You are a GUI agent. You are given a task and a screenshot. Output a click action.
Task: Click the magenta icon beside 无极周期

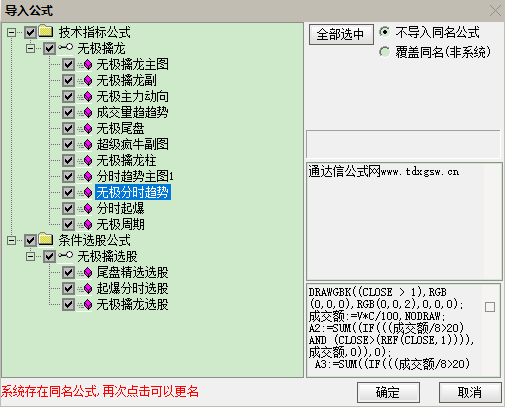87,224
